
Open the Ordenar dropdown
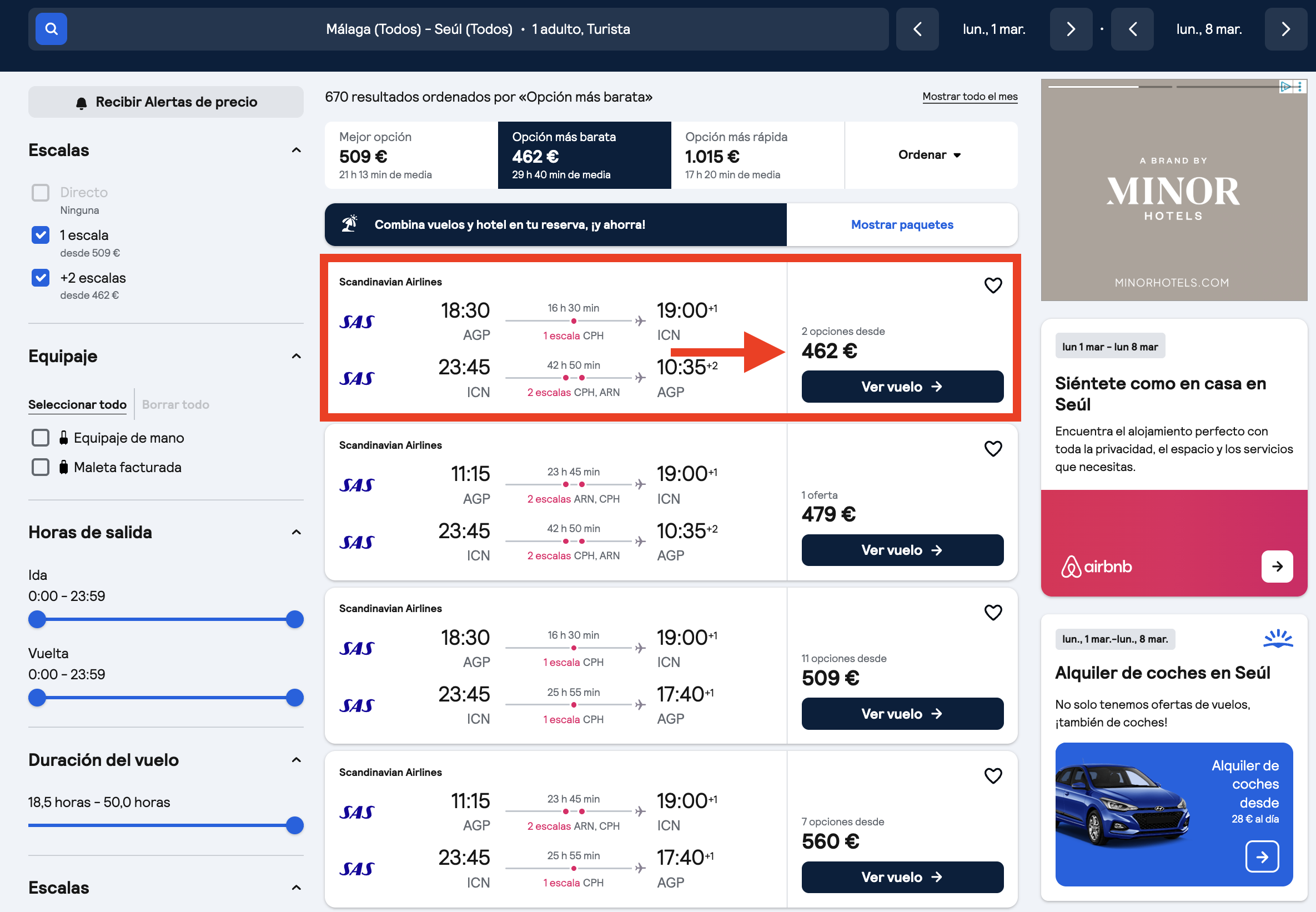[x=931, y=155]
